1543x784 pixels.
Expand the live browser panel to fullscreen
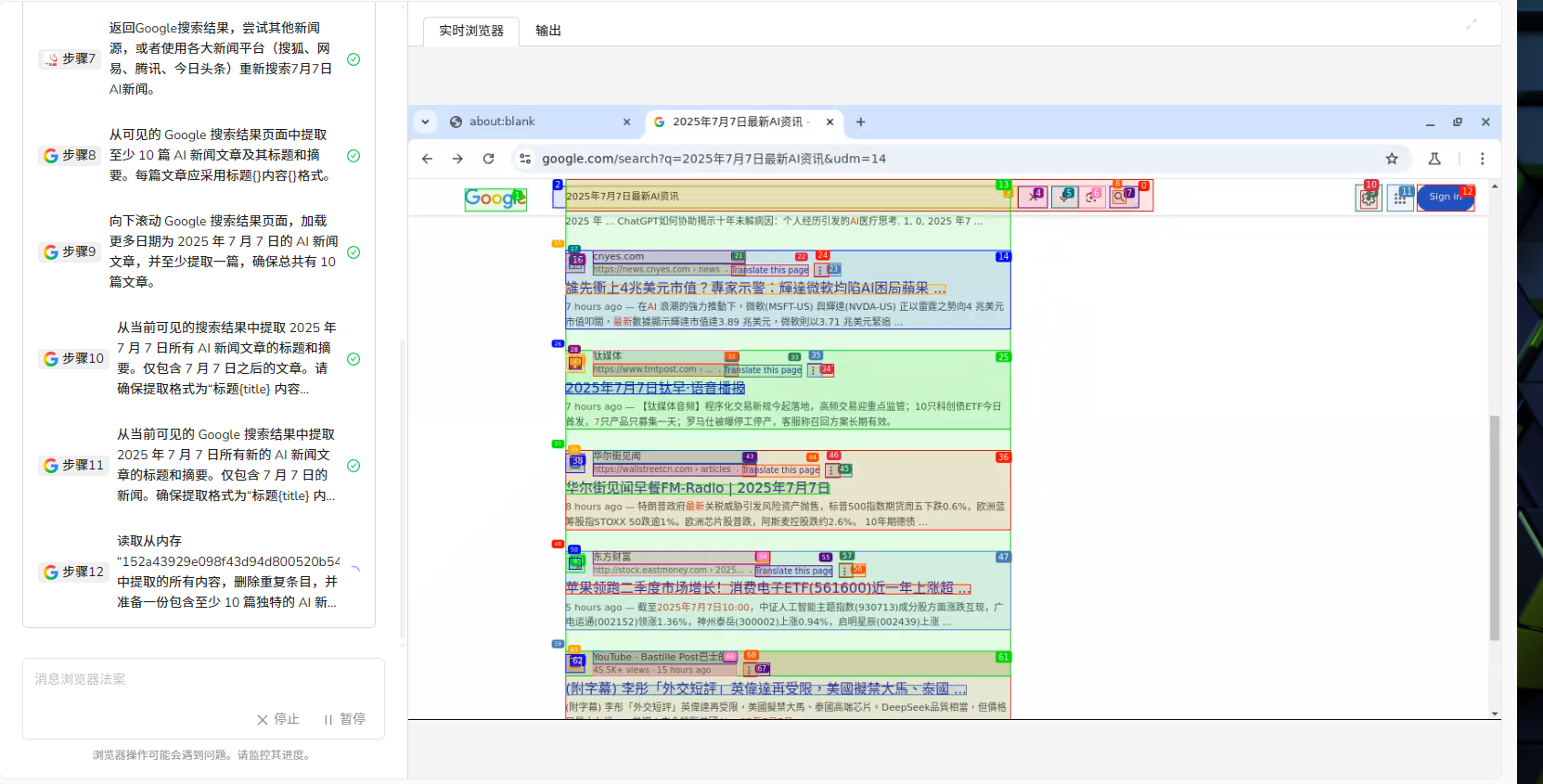point(1472,24)
